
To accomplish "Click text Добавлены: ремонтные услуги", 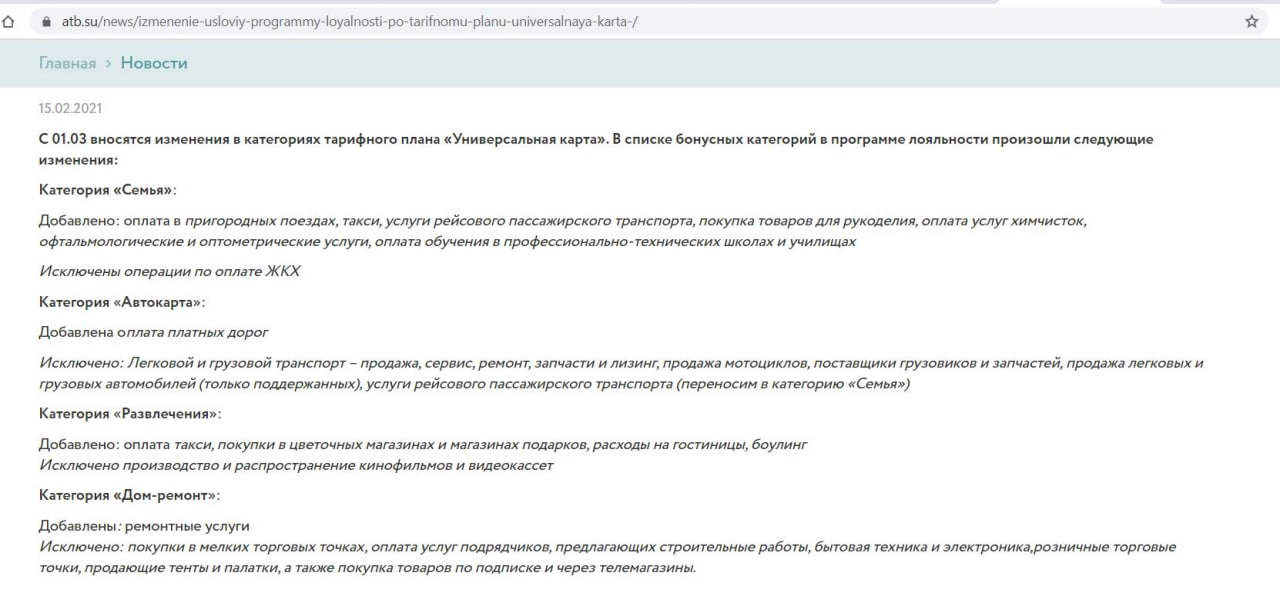I will pos(144,526).
